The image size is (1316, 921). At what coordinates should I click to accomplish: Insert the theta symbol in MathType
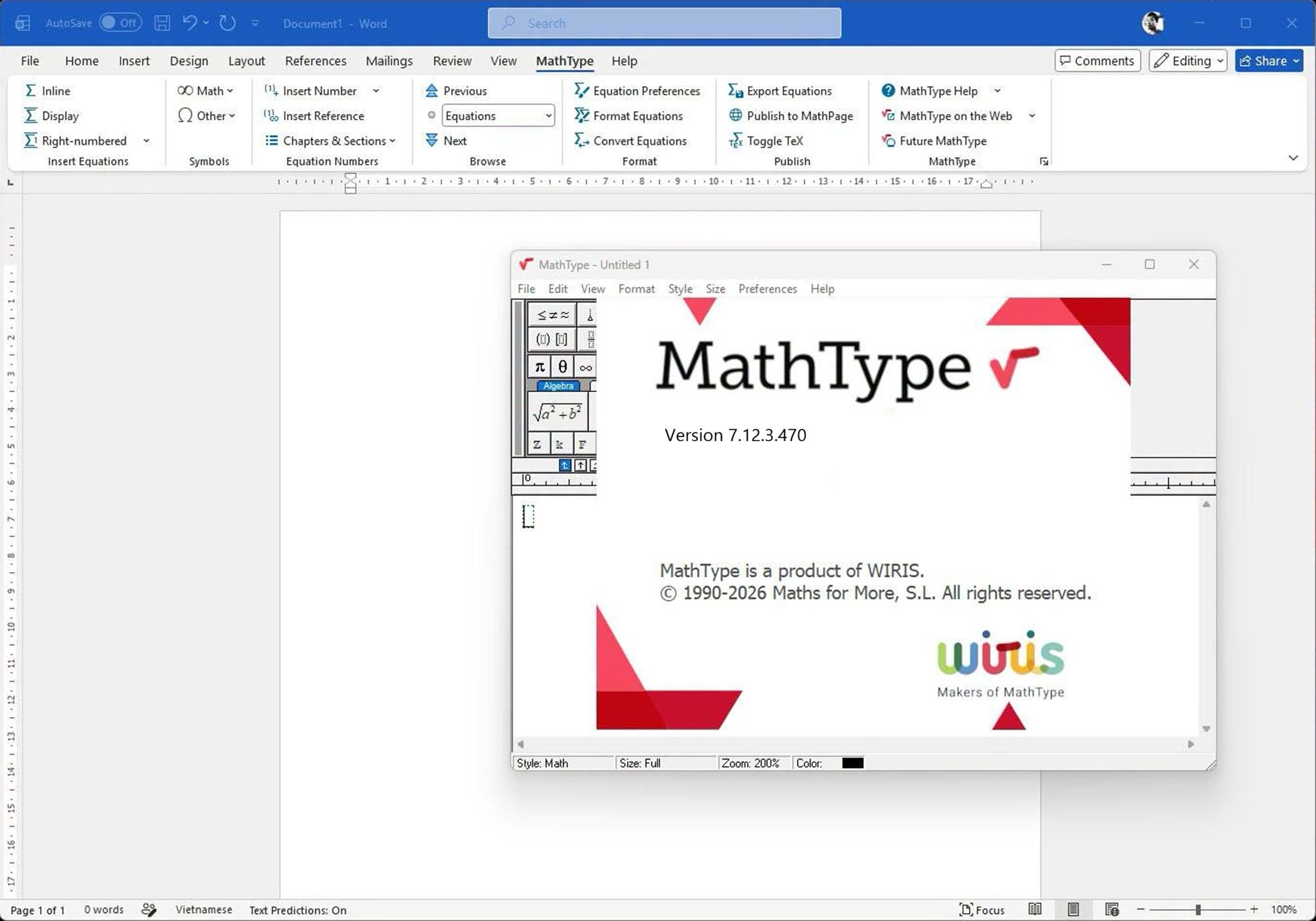562,367
